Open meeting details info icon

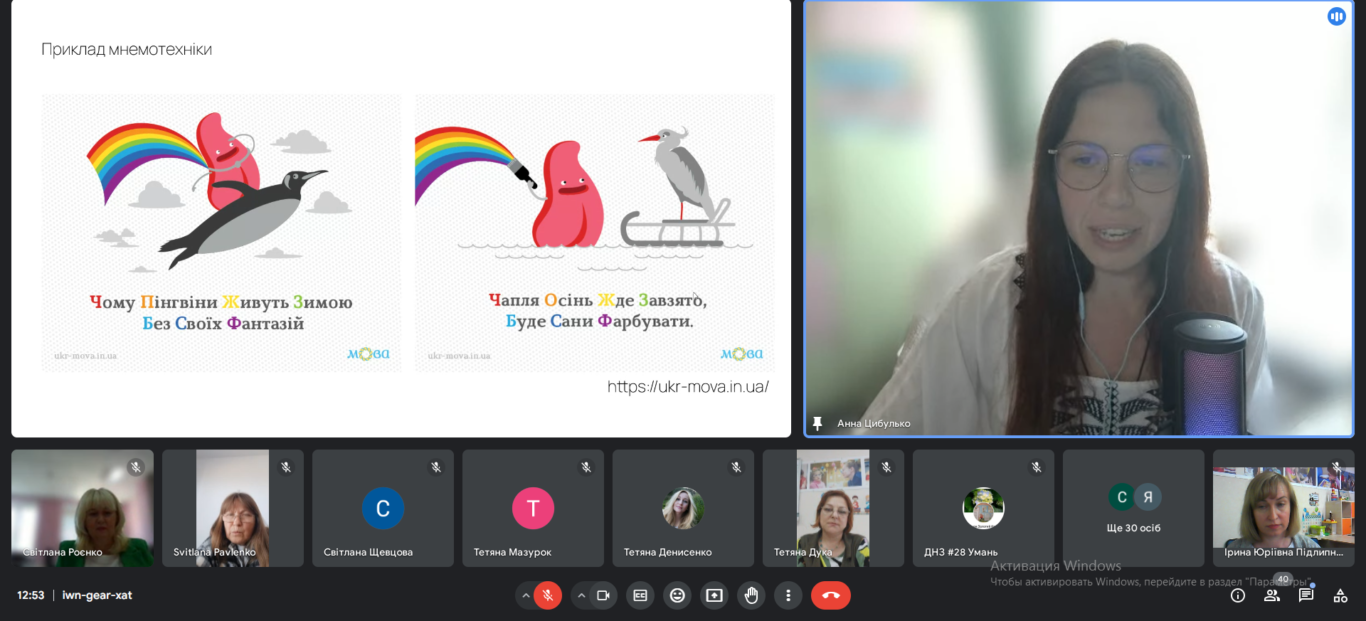(x=1238, y=595)
